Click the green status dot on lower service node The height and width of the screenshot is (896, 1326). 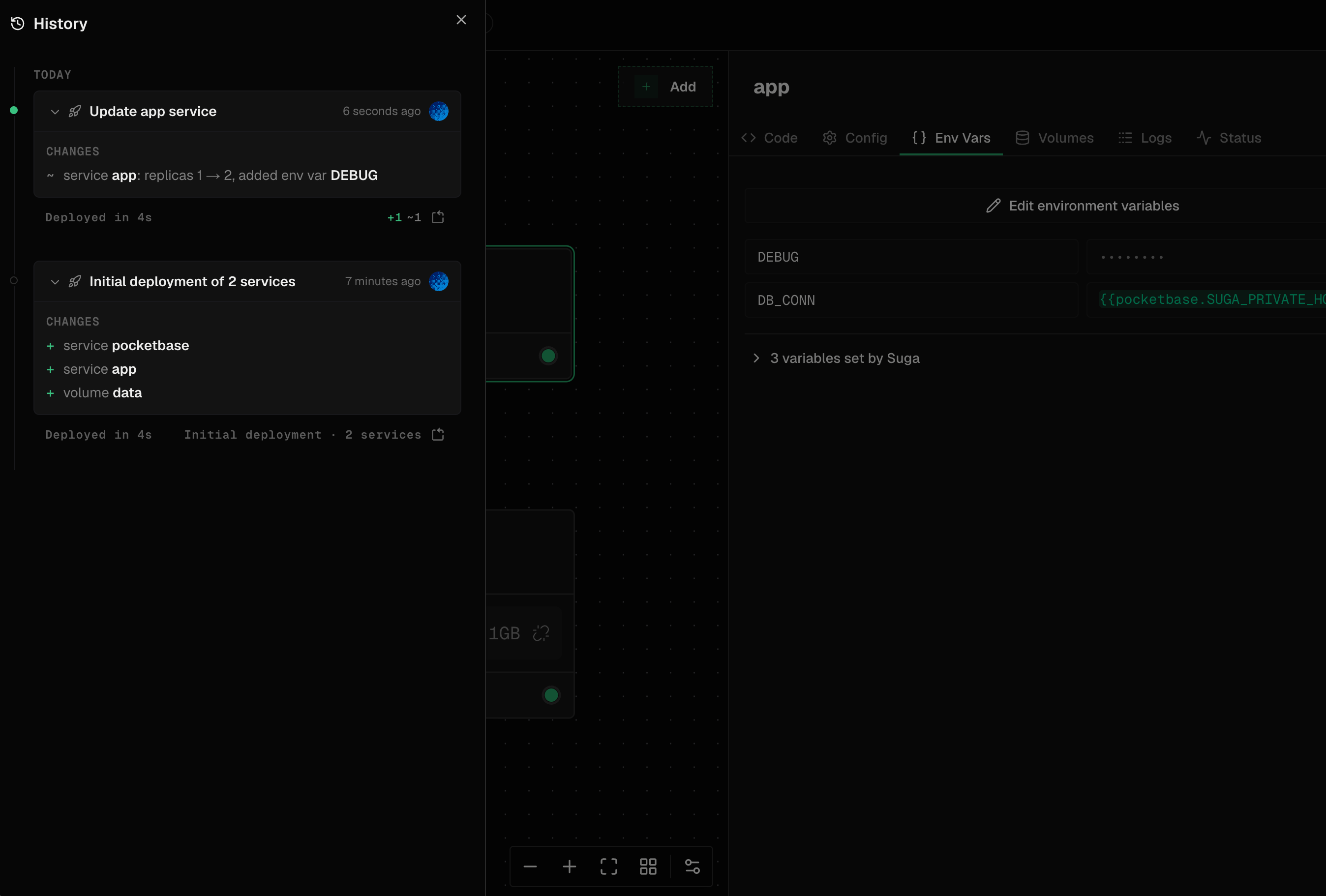[x=551, y=695]
